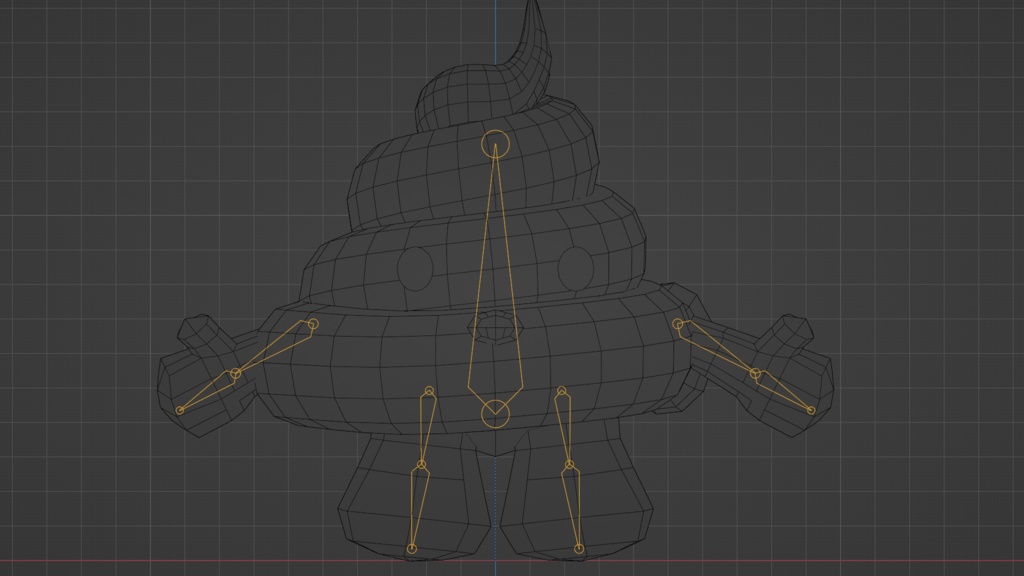
Task: Click the character's mouth mesh
Action: (x=496, y=327)
